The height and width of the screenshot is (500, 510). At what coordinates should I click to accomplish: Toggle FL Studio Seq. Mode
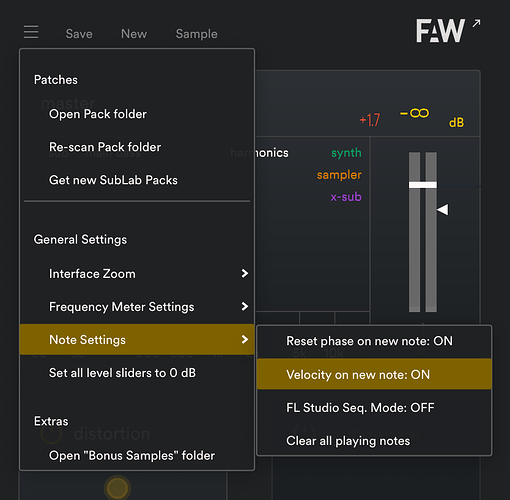pos(374,407)
